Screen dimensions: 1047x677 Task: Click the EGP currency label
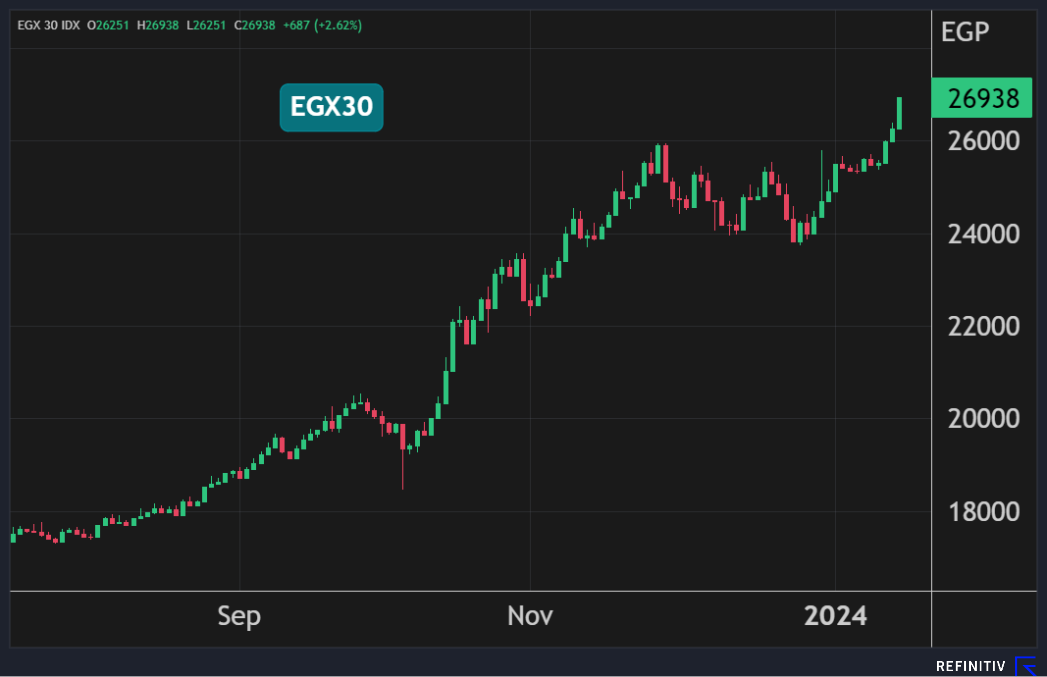click(x=965, y=32)
